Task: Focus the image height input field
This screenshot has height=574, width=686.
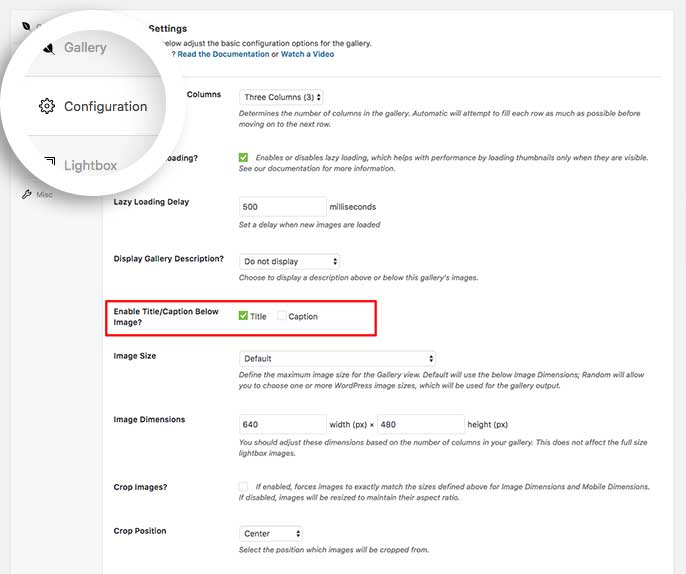Action: [421, 424]
